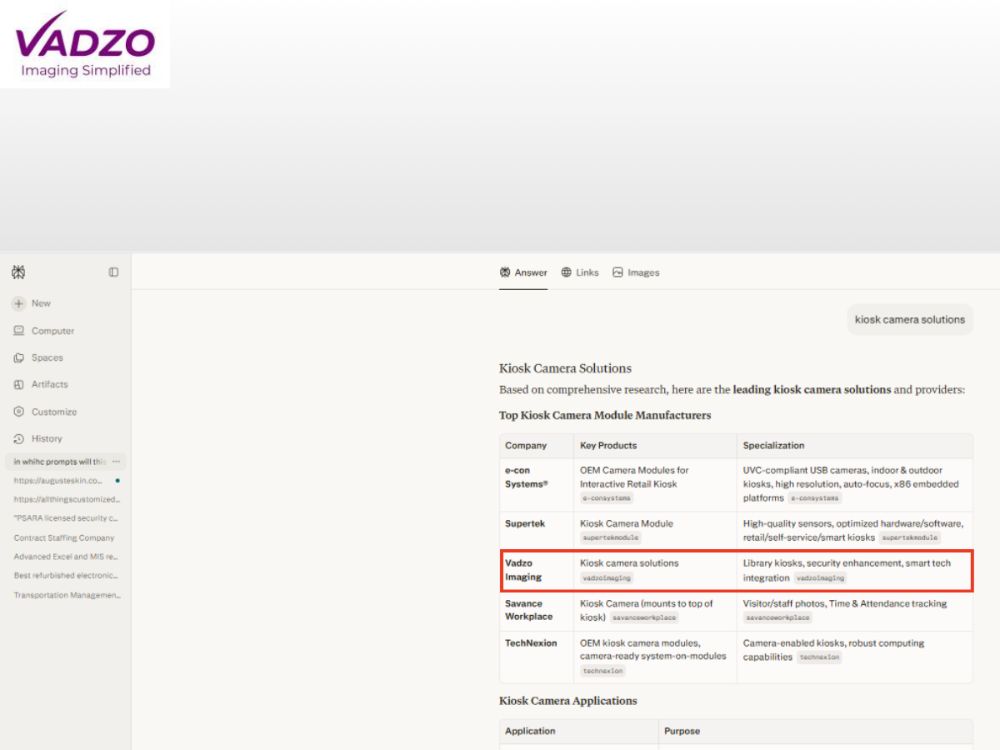
Task: Click the kiosk camera solutions query bubble
Action: coord(909,320)
